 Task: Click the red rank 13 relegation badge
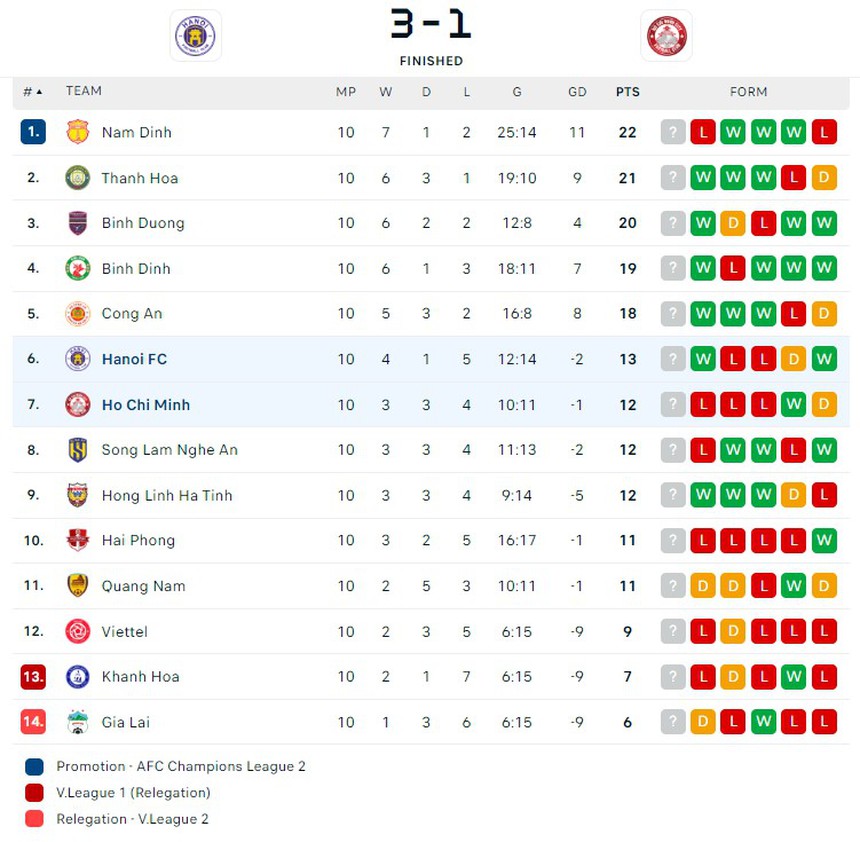(x=33, y=677)
